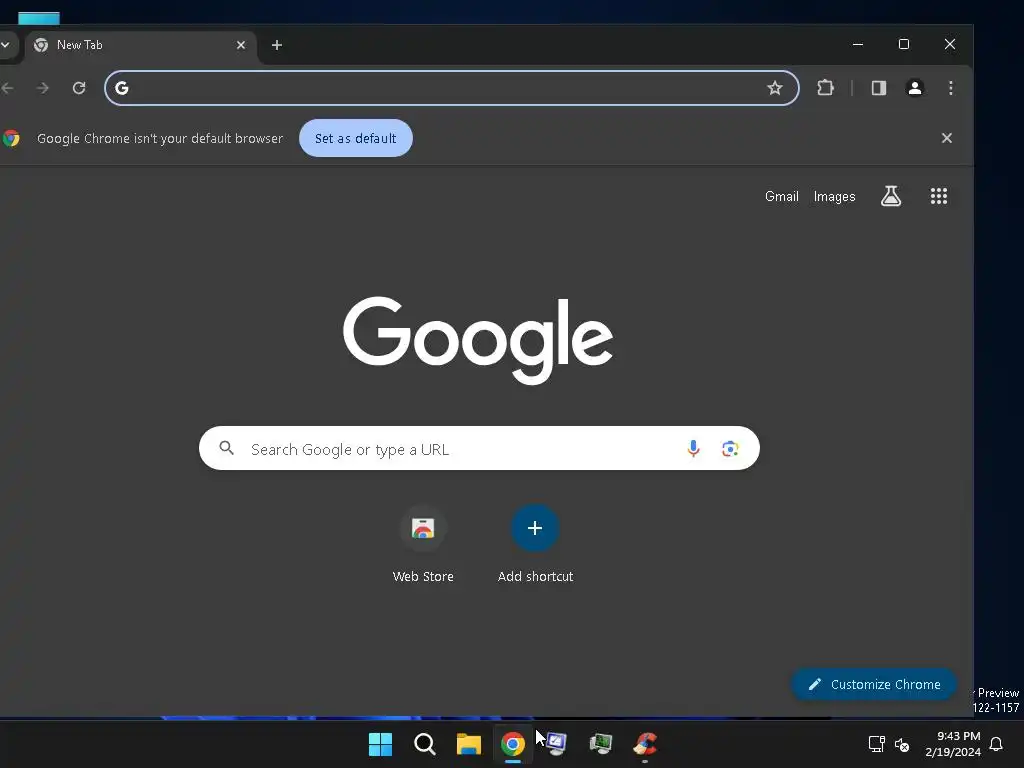Screen dimensions: 1024x768
Task: Maximize the Chrome window
Action: [904, 44]
